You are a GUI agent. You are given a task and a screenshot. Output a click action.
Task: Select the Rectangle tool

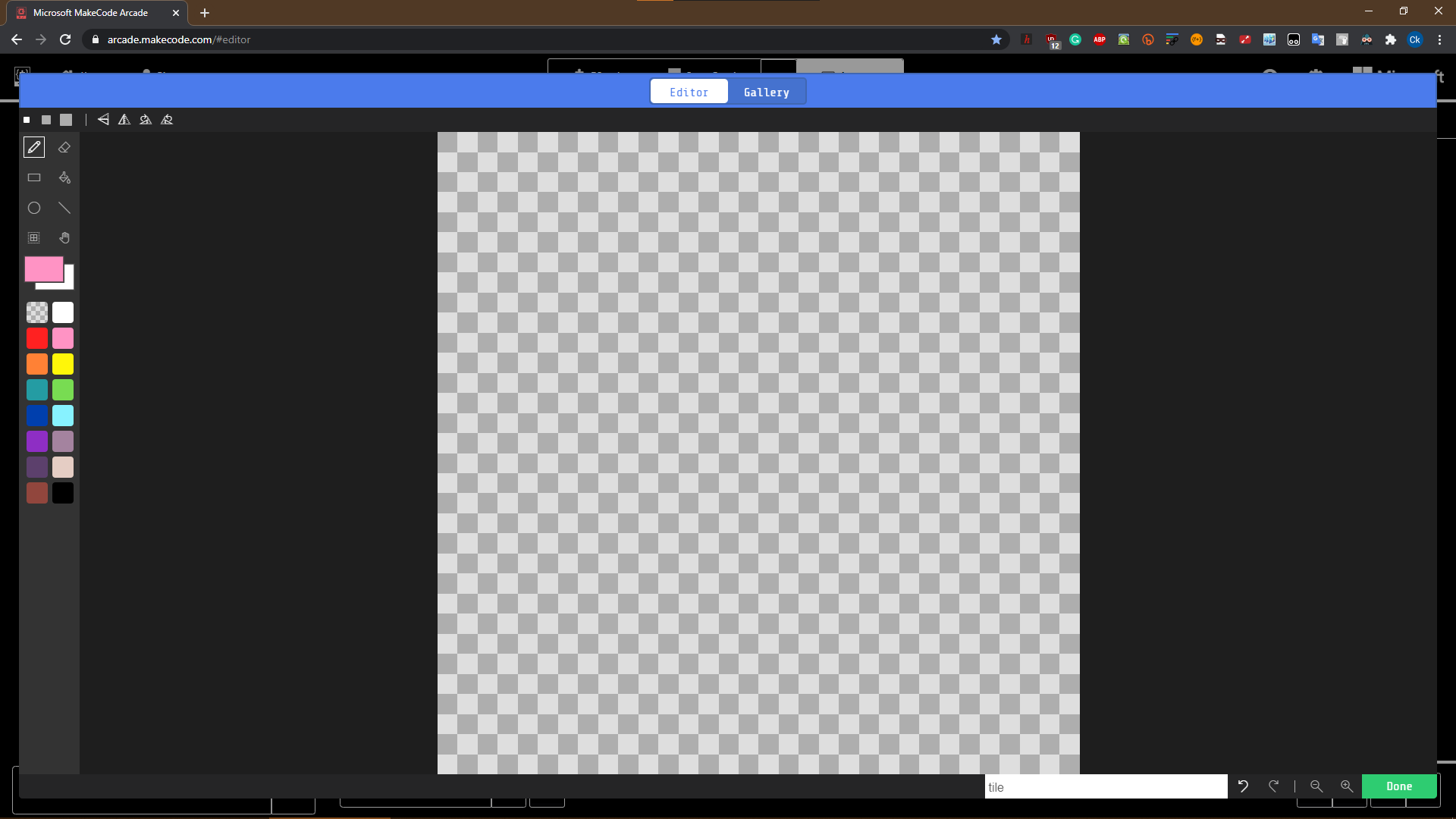[x=33, y=177]
